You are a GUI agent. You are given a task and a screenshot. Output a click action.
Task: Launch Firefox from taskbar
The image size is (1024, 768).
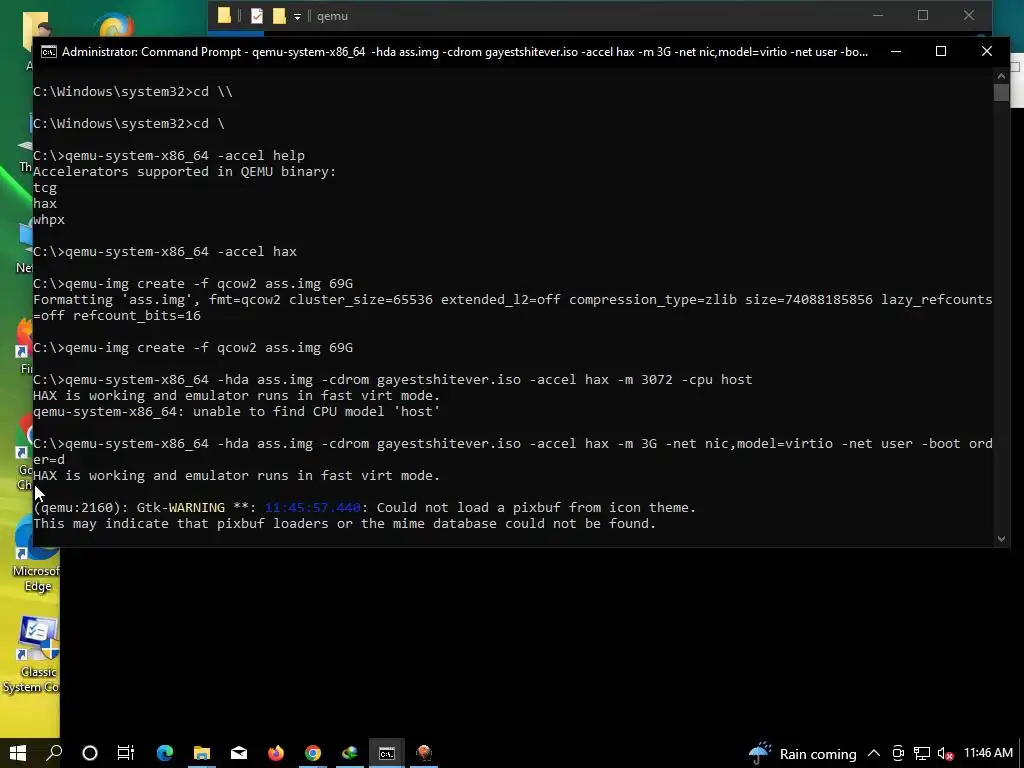(276, 753)
